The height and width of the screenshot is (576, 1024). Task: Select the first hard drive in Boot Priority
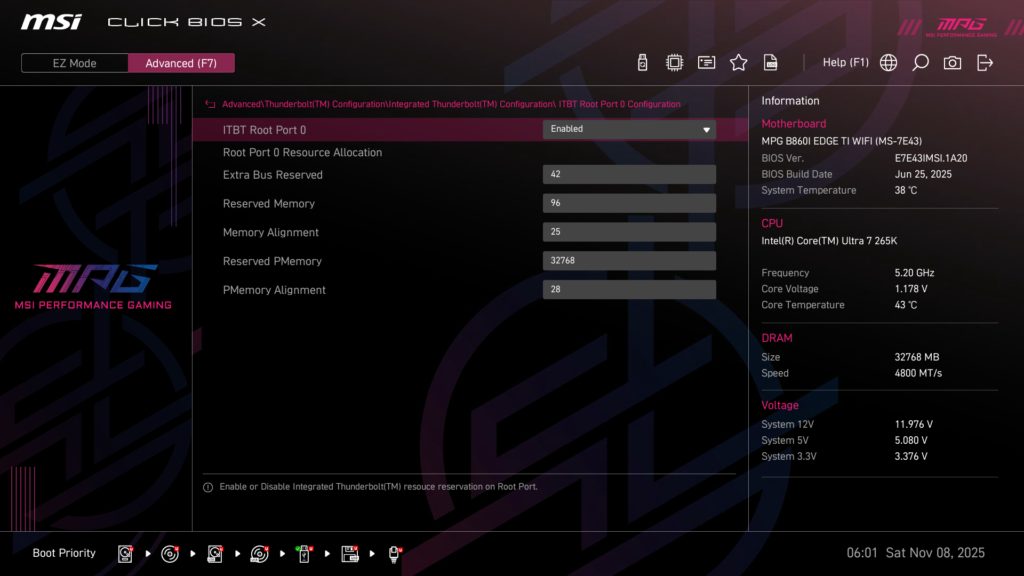tap(125, 553)
